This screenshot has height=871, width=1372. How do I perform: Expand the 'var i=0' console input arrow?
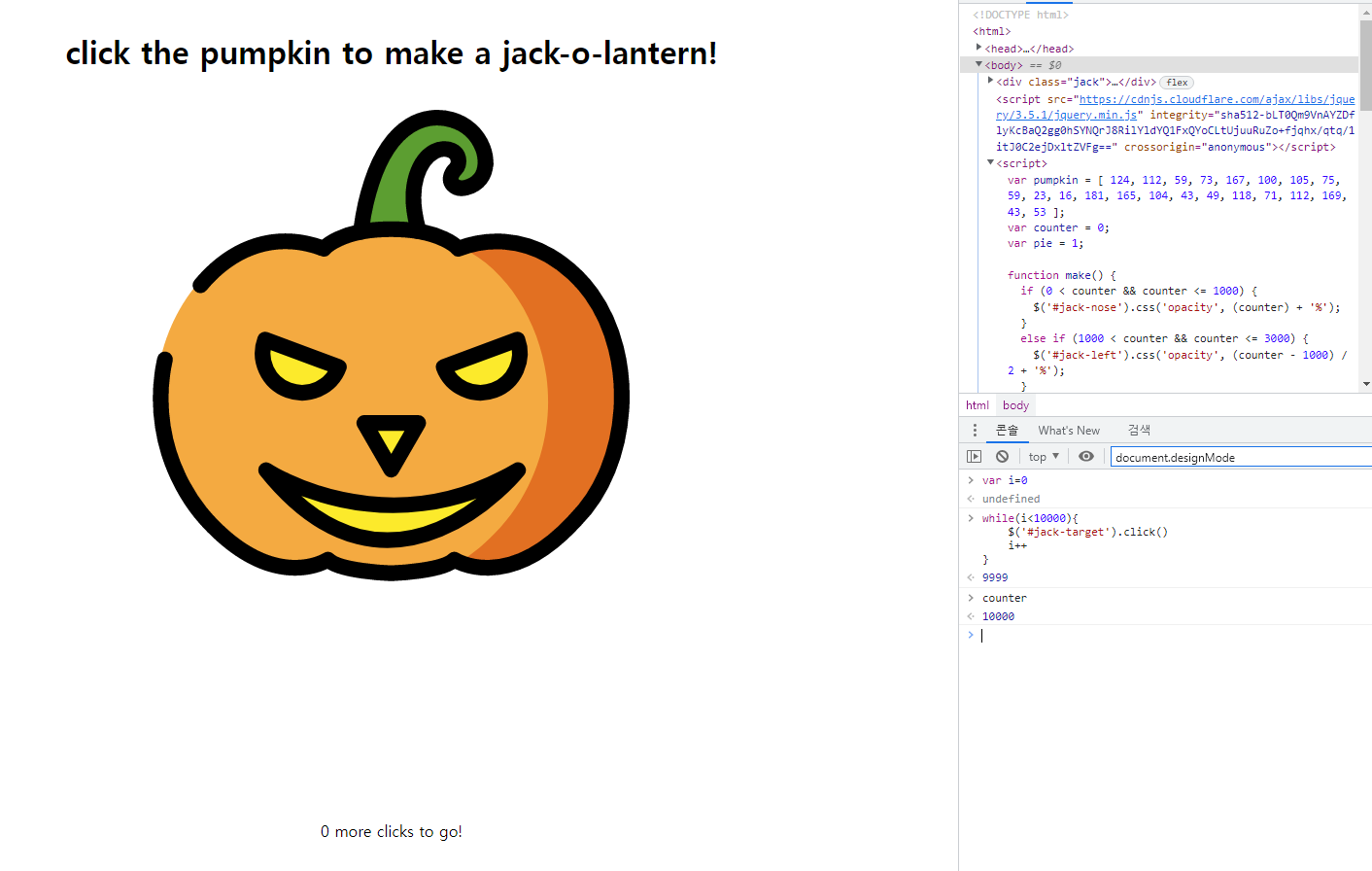970,480
